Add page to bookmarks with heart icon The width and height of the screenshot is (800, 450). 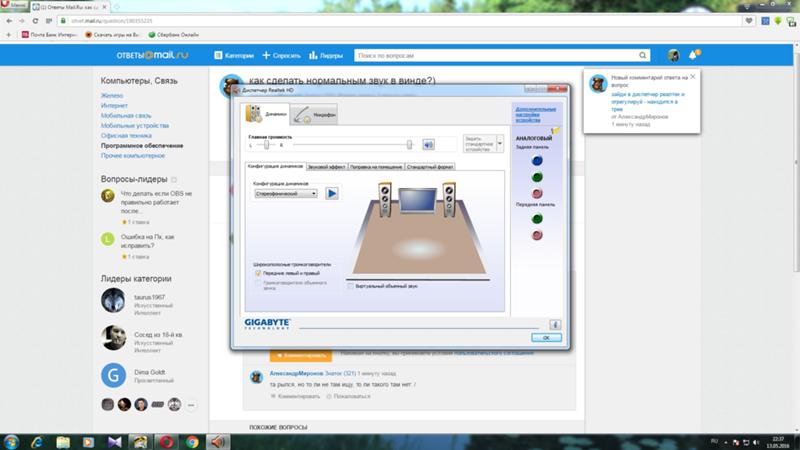point(748,21)
